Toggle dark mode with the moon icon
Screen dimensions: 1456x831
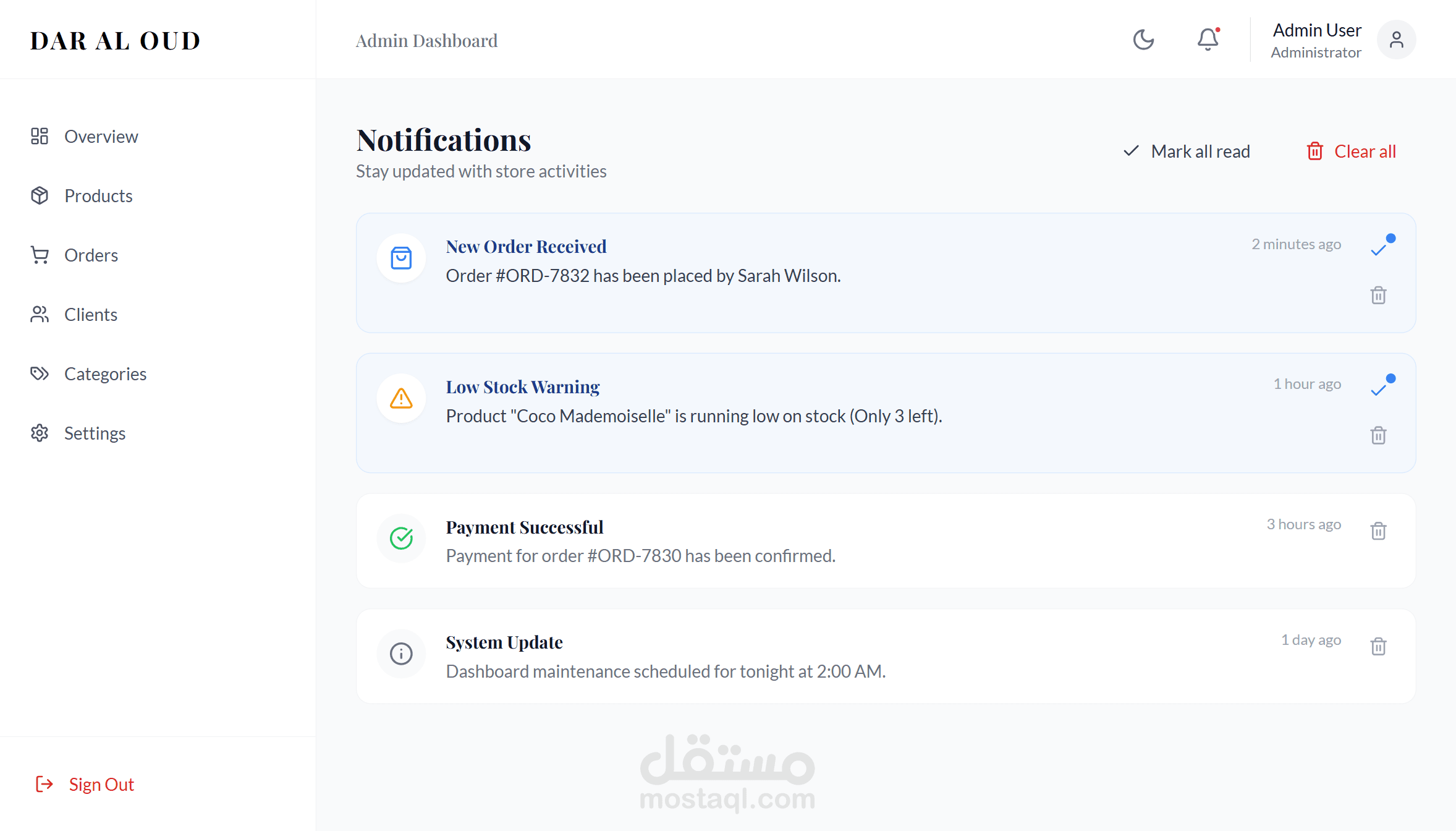pos(1143,40)
